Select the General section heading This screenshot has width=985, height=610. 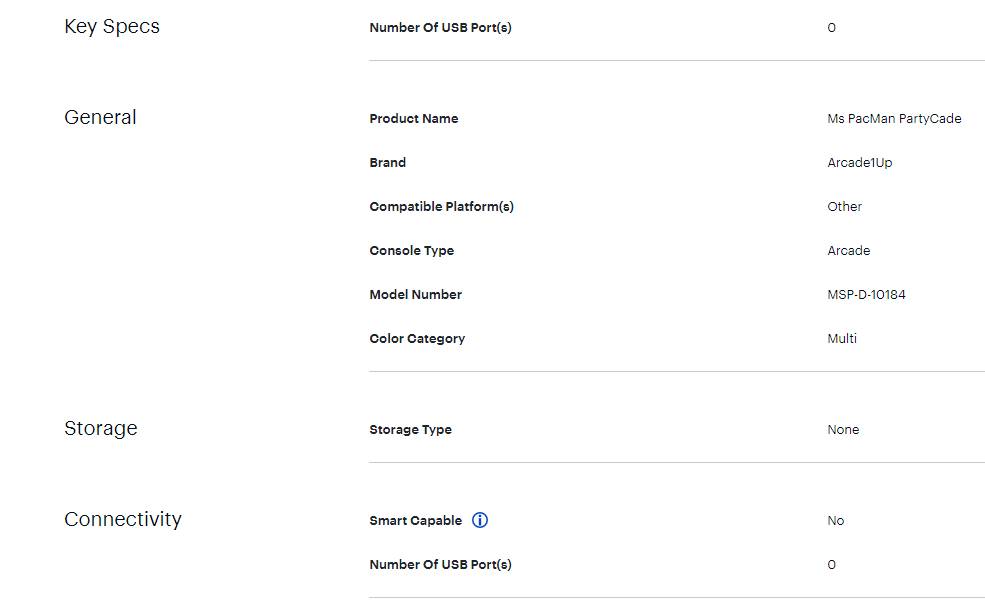tap(100, 118)
